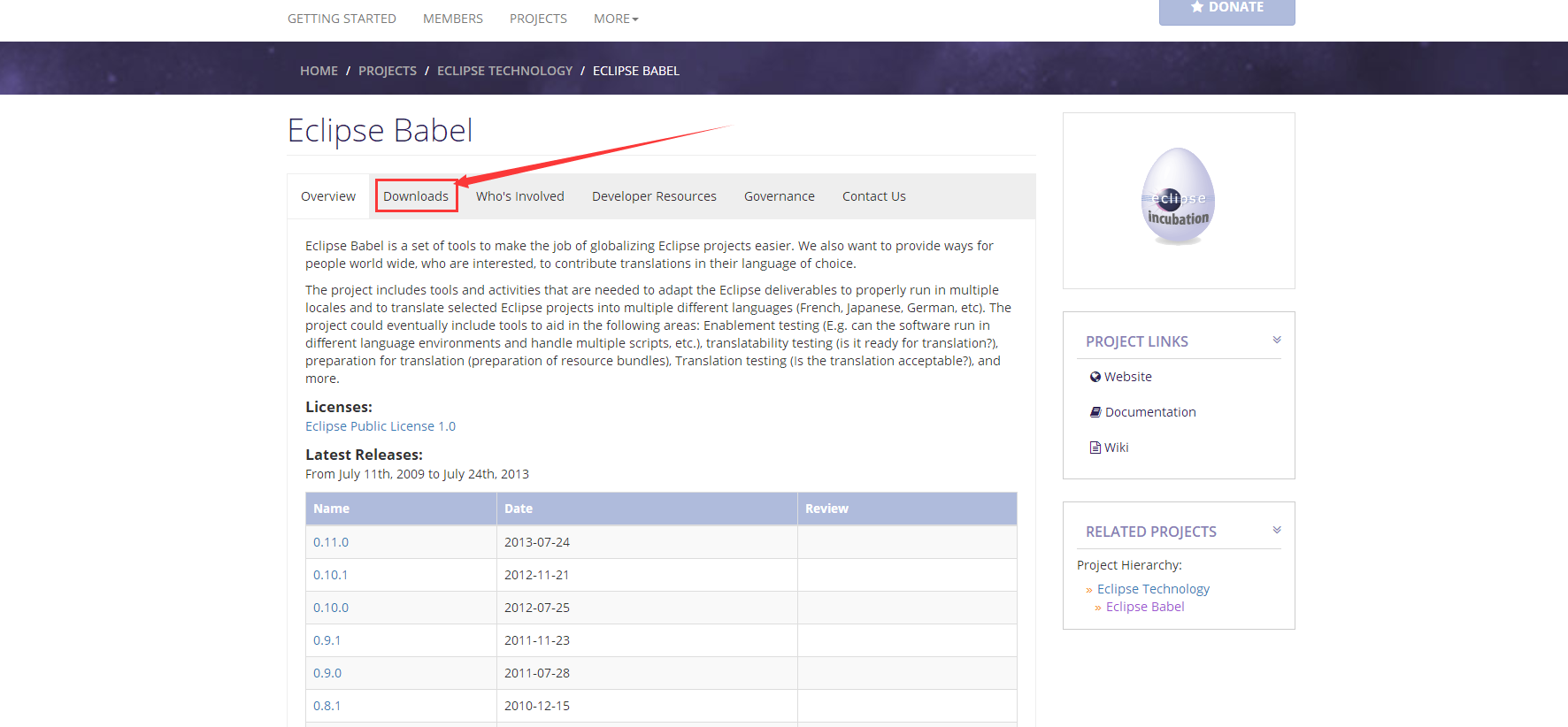Screen dimensions: 1568x727
Task: Click the Review column header
Action: pyautogui.click(x=907, y=509)
